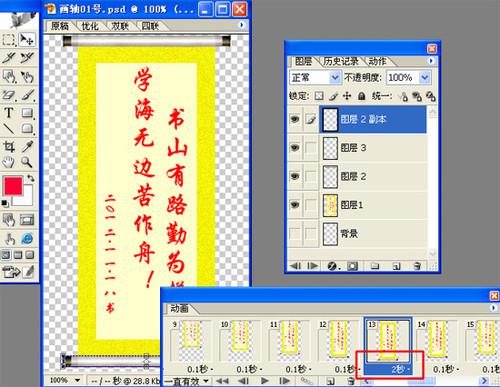Switch to full screen mode with menu
Screen dimensions: 500x387
(18, 255)
